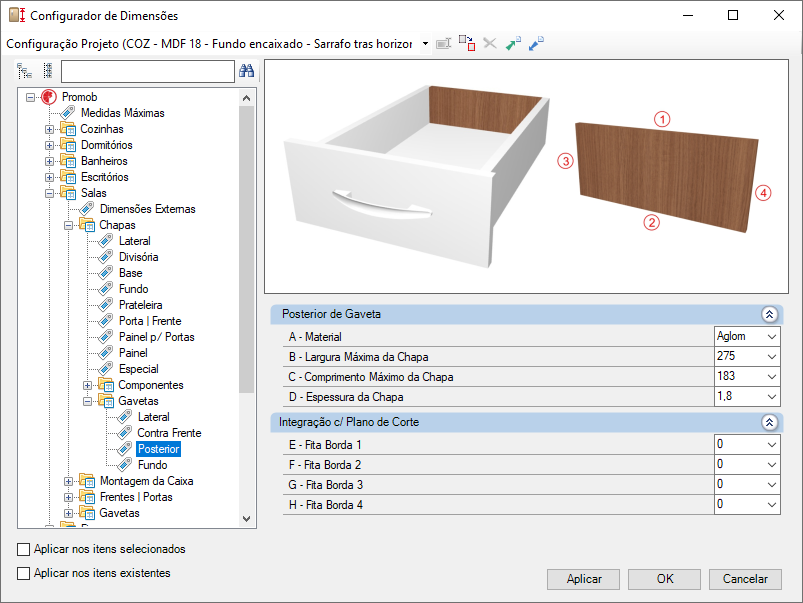The height and width of the screenshot is (603, 803).
Task: Collapse the Salas tree node
Action: coord(49,193)
